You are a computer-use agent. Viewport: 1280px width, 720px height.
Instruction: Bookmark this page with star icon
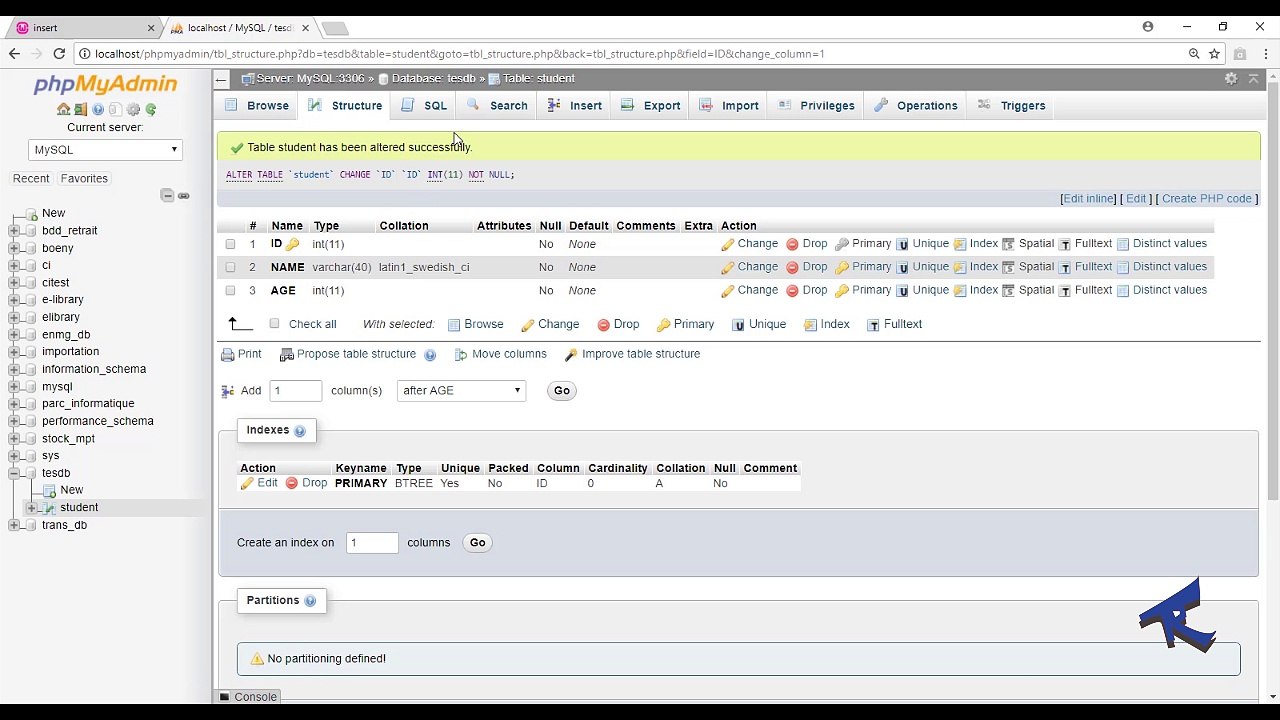(x=1214, y=54)
